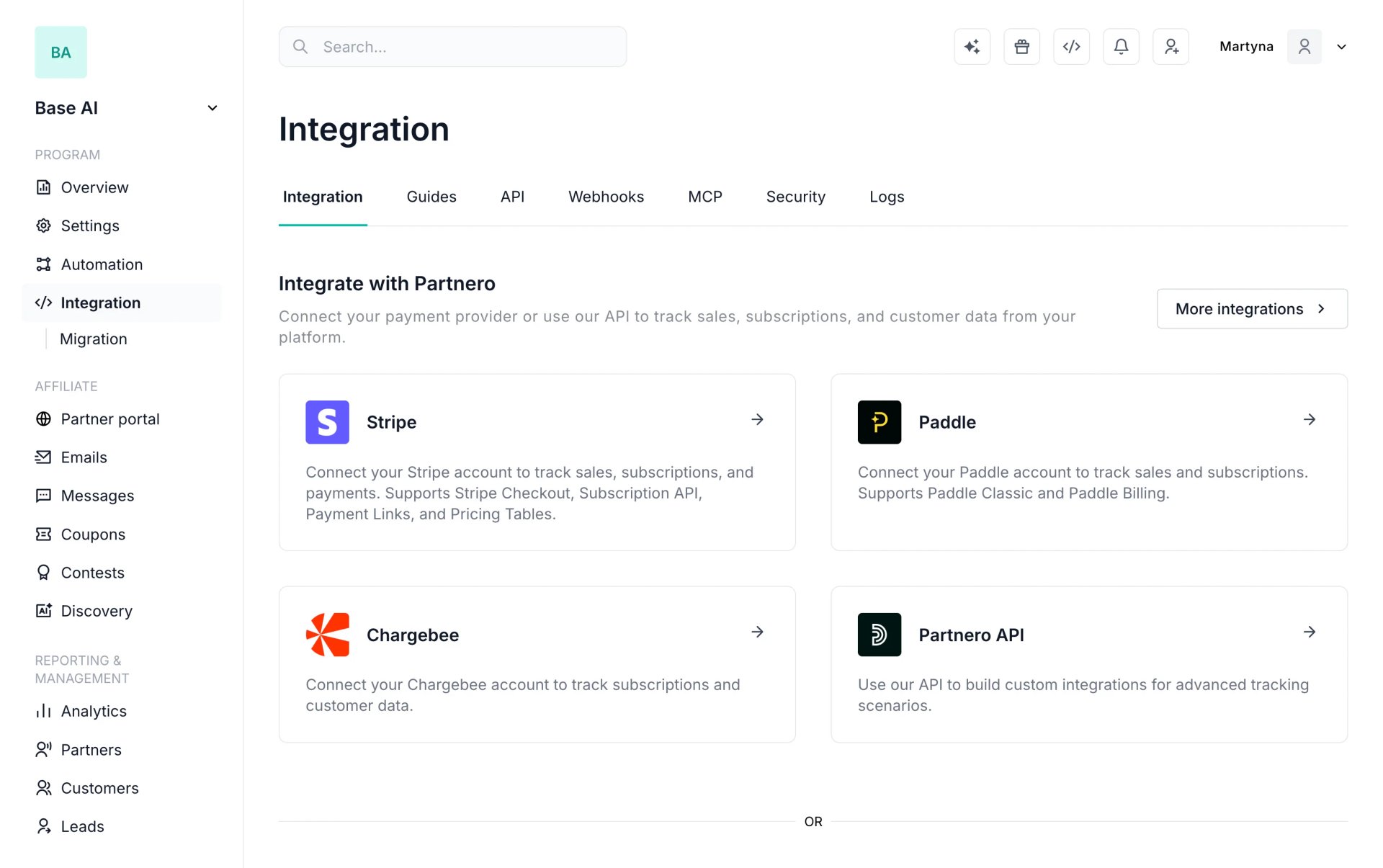Switch to the Guides tab
This screenshot has height=868, width=1383.
coord(431,197)
